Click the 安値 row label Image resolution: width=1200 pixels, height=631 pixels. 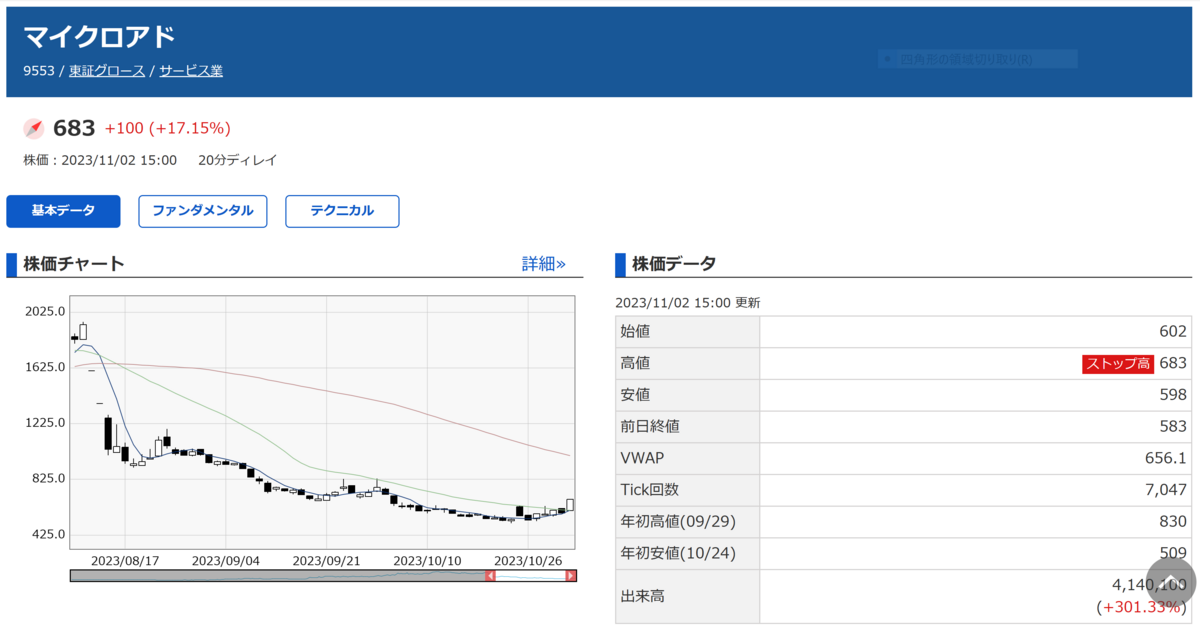636,394
